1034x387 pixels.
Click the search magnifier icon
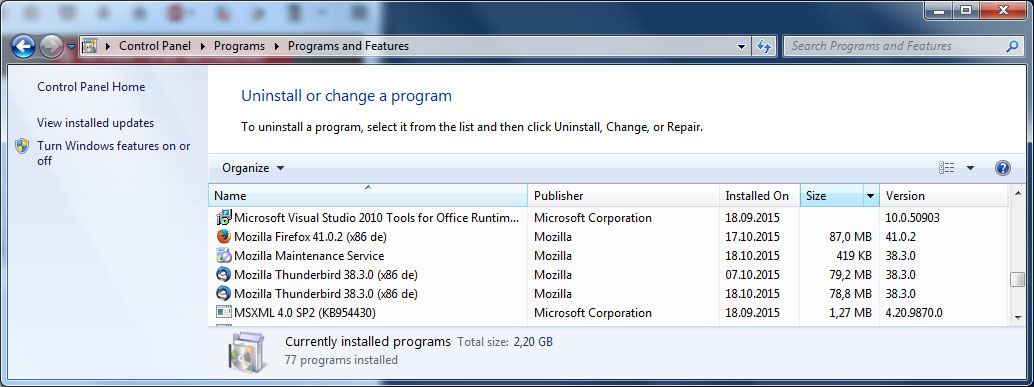[1012, 46]
